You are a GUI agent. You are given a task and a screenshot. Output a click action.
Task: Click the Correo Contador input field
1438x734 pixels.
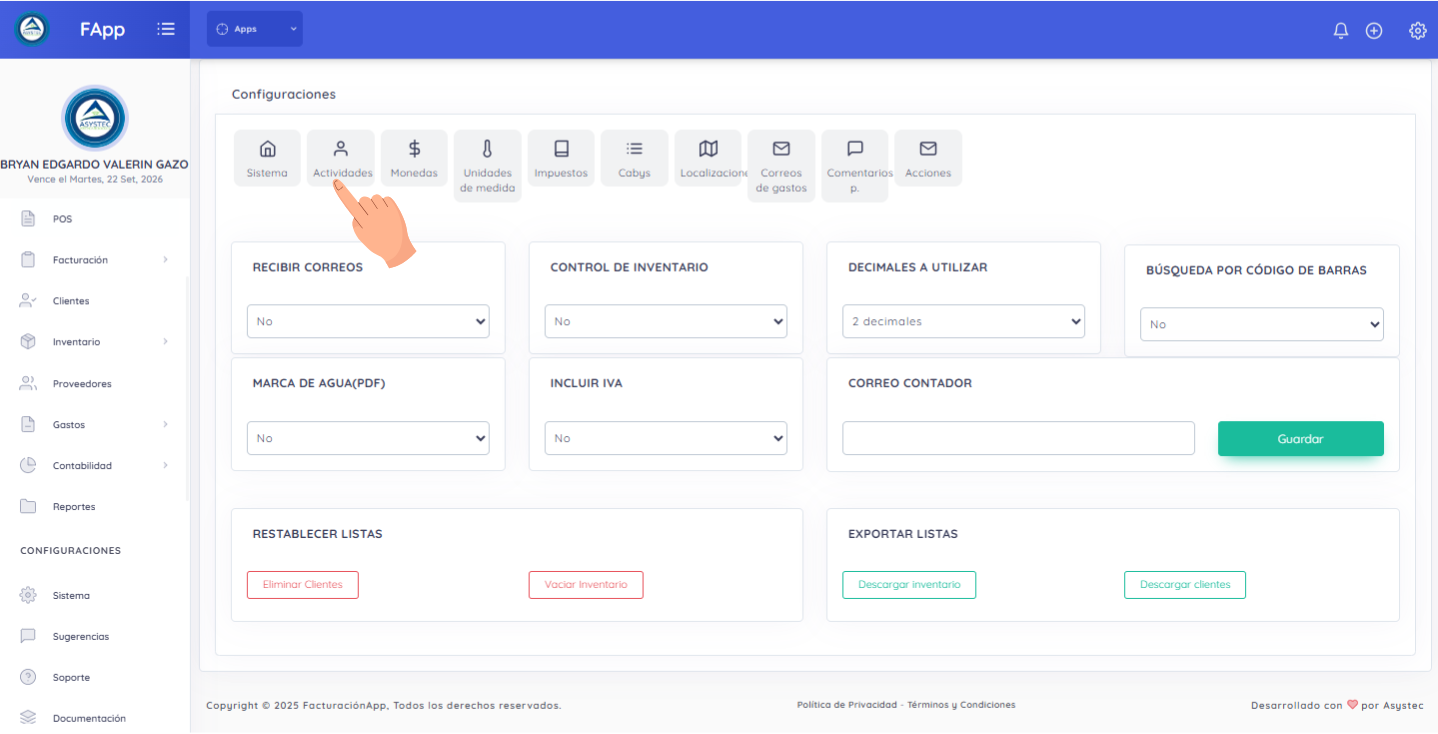(x=1018, y=438)
